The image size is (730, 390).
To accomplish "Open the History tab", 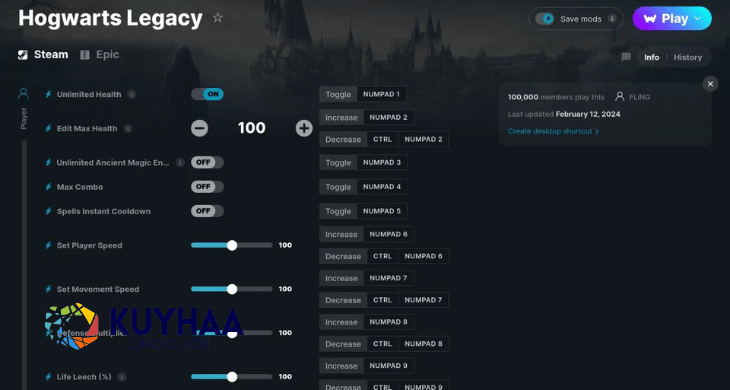I will (688, 57).
